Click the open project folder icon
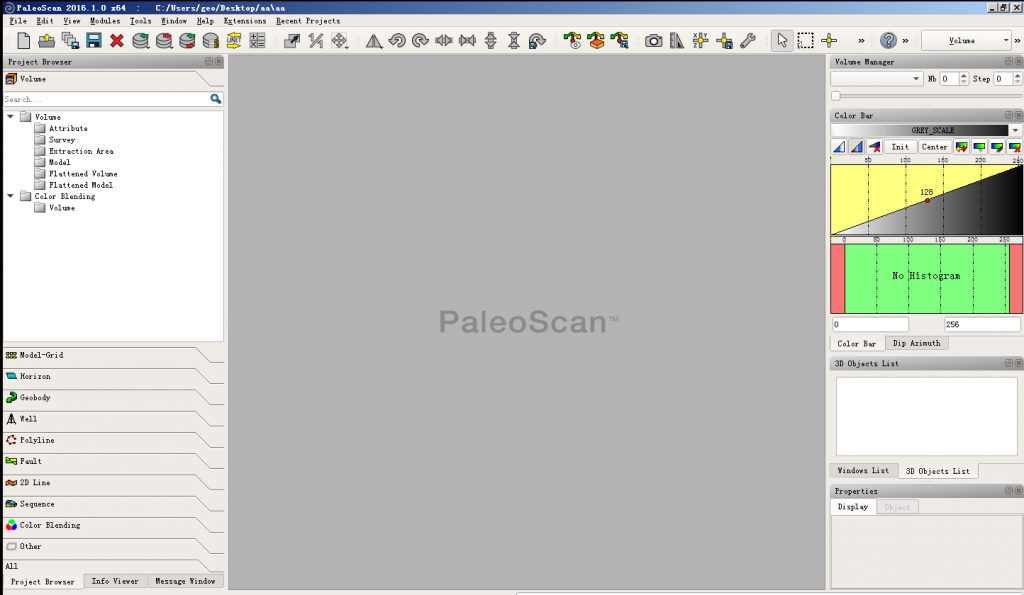The width and height of the screenshot is (1024, 595). tap(46, 40)
